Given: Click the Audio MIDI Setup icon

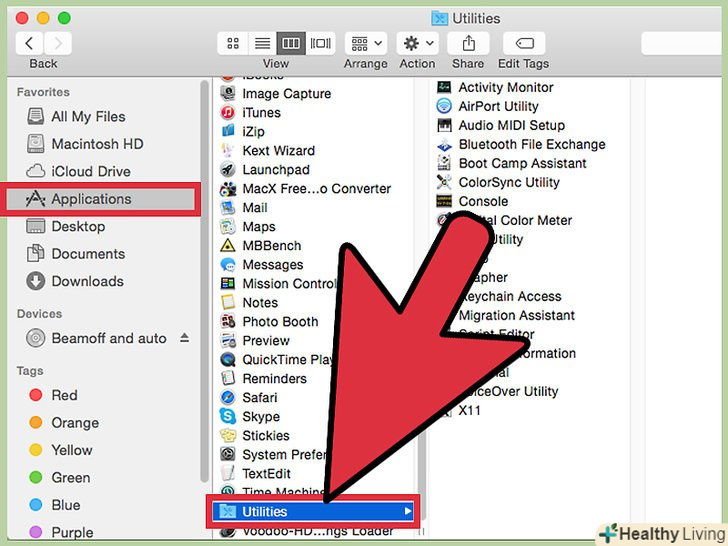Looking at the screenshot, I should click(x=444, y=125).
